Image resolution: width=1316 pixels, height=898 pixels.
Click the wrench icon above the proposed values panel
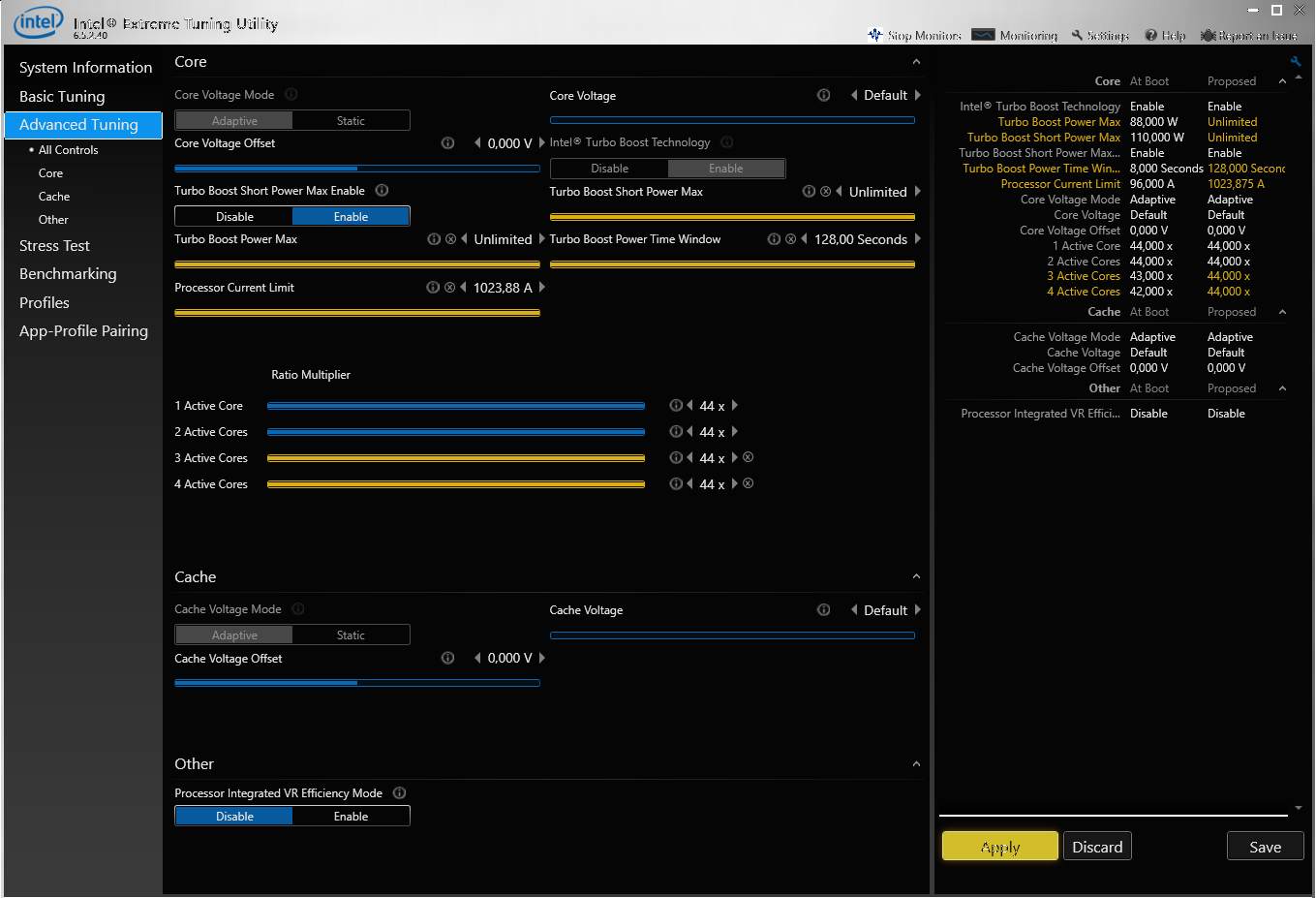point(1296,60)
